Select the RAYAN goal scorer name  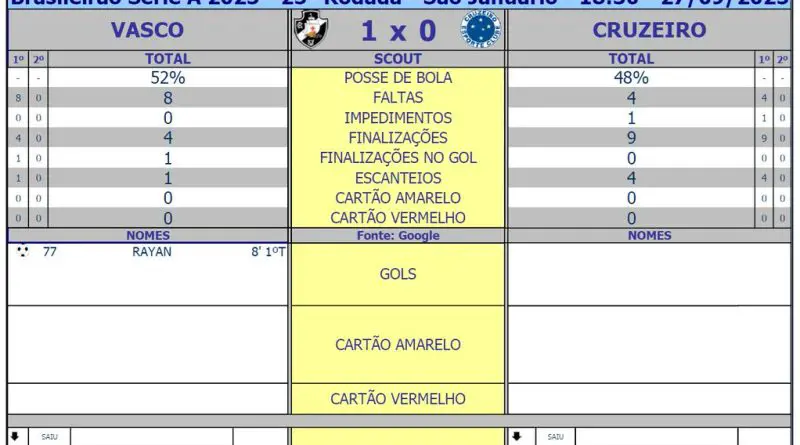pyautogui.click(x=152, y=252)
